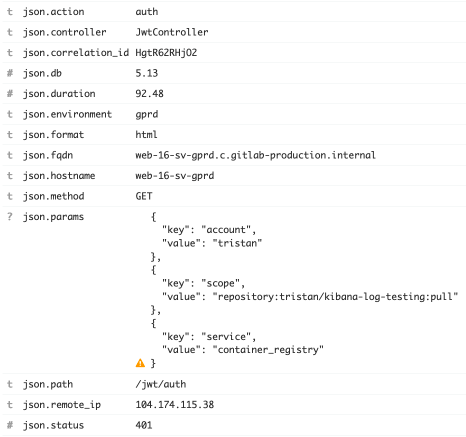
Task: Click the string type icon beside json.fqdn
Action: (10, 155)
